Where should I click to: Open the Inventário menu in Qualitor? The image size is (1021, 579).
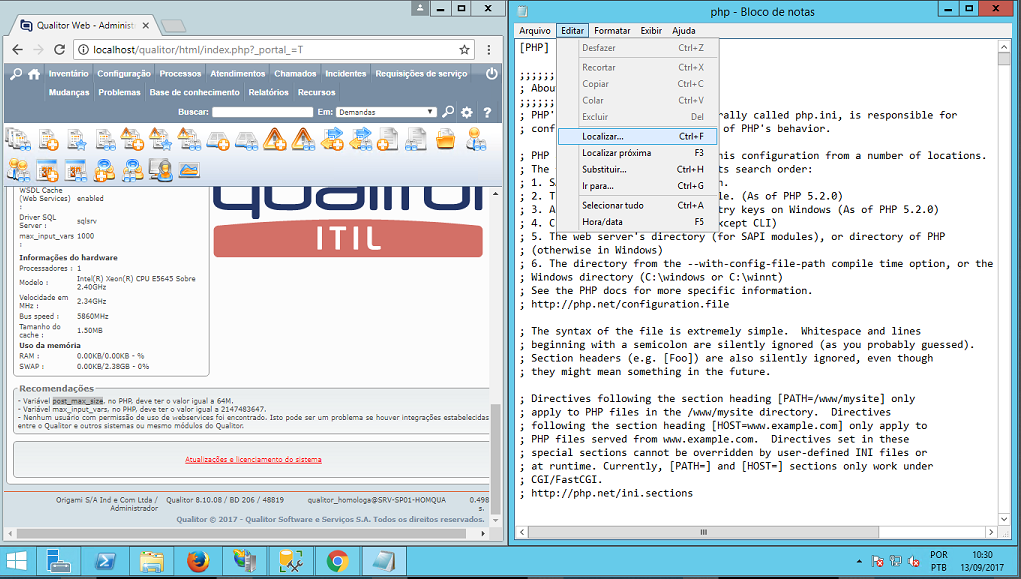(x=68, y=74)
